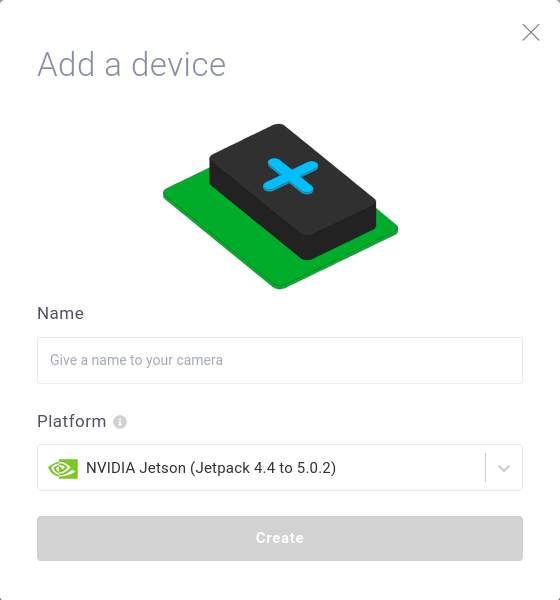Click the black device module illustration
The image size is (560, 600).
[293, 192]
